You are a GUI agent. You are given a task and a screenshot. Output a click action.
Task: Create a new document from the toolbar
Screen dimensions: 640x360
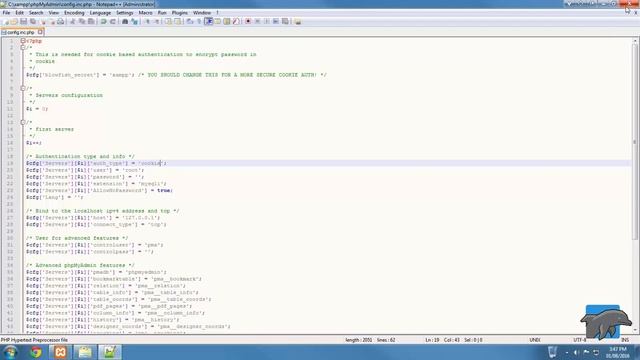6,21
